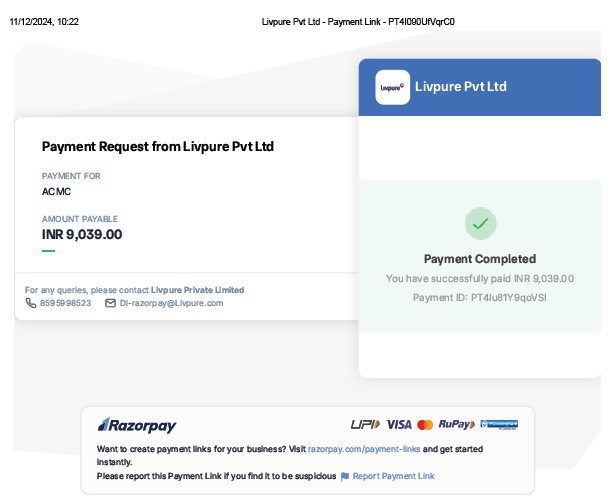Click the flag icon before Report Payment Link

pyautogui.click(x=345, y=477)
